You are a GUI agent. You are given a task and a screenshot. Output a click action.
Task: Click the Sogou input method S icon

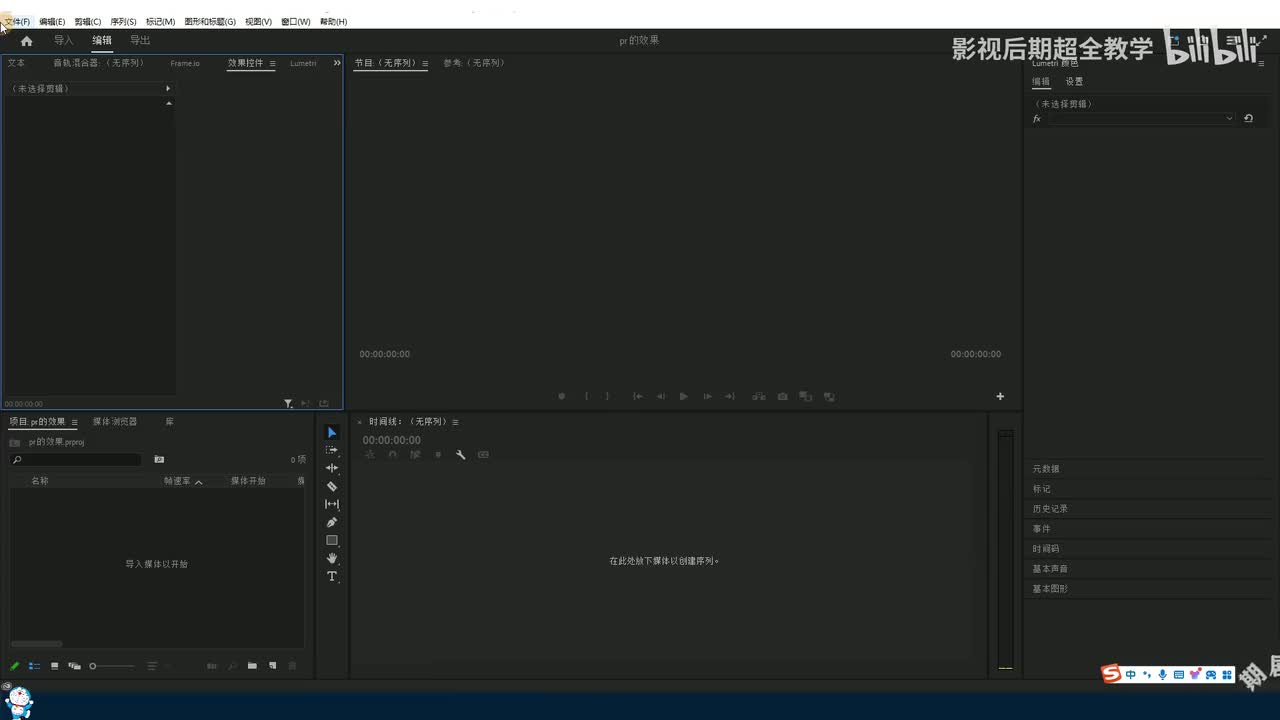tap(1111, 674)
